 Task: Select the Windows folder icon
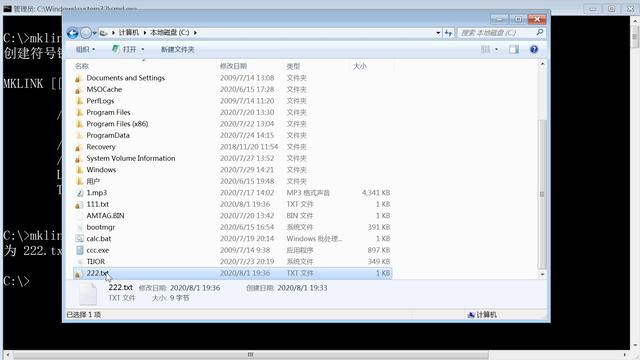(x=79, y=170)
